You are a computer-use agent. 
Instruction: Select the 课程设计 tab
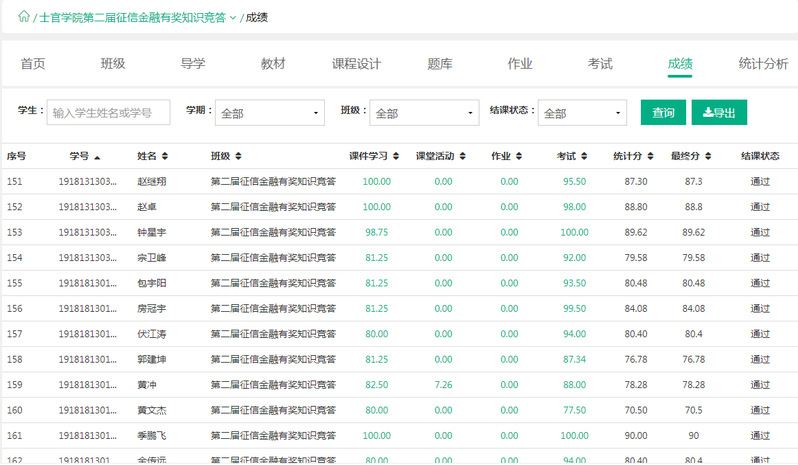(356, 64)
